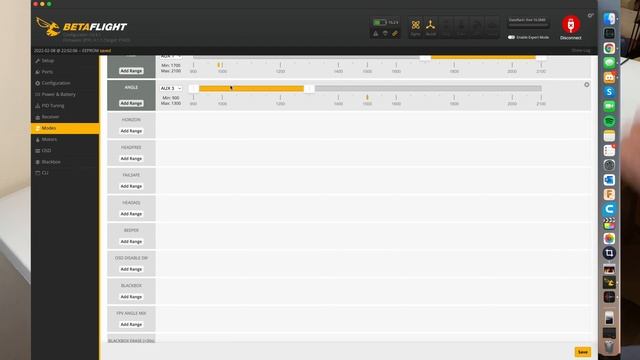Click the HORIZON mode label

coord(131,120)
